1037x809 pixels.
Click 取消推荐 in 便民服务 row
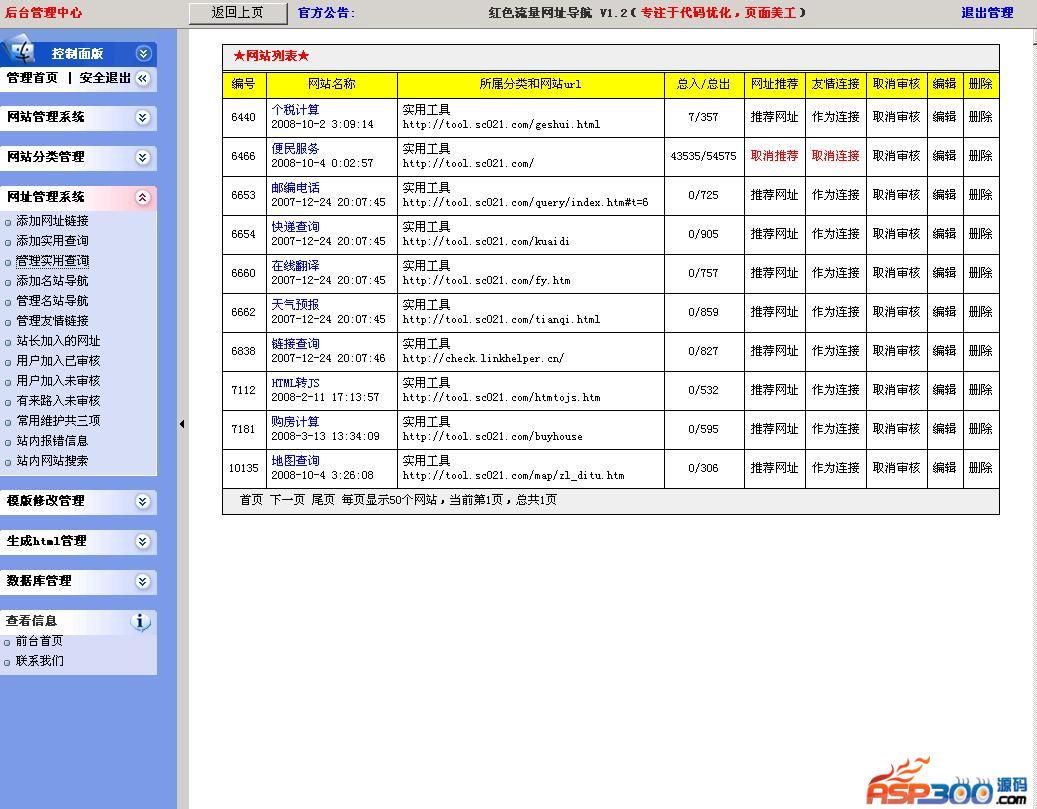774,156
